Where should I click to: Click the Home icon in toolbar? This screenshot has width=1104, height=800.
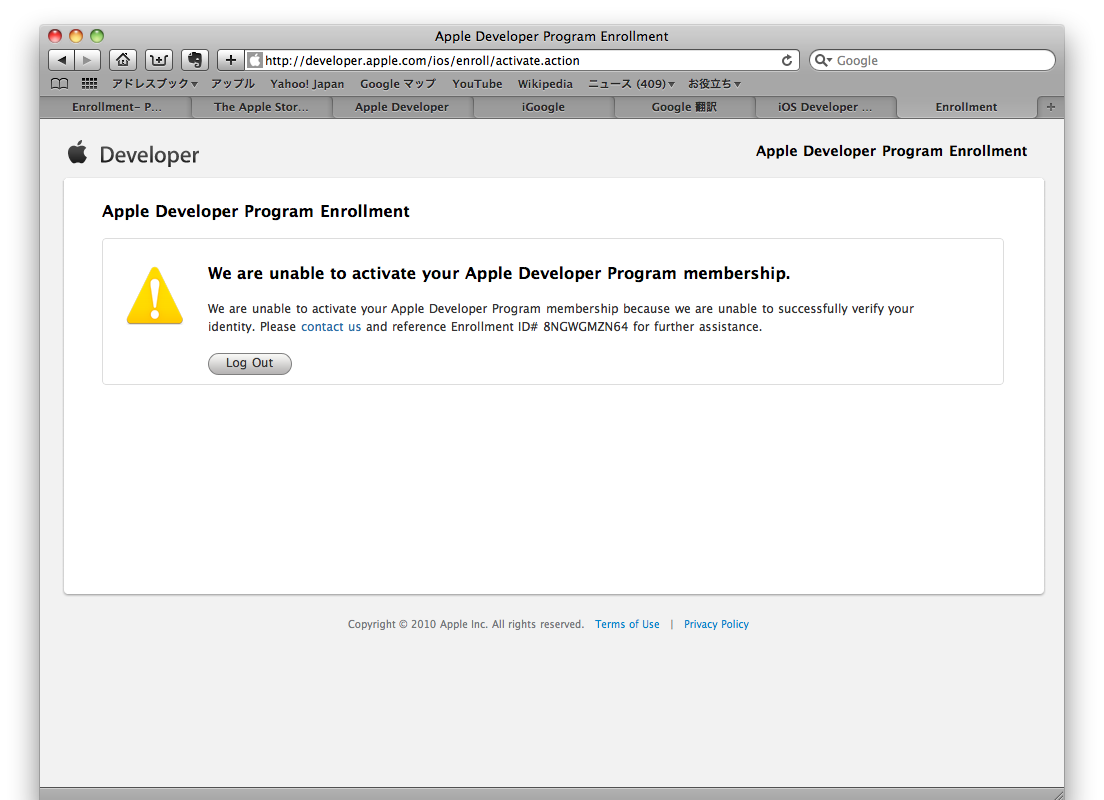click(122, 60)
